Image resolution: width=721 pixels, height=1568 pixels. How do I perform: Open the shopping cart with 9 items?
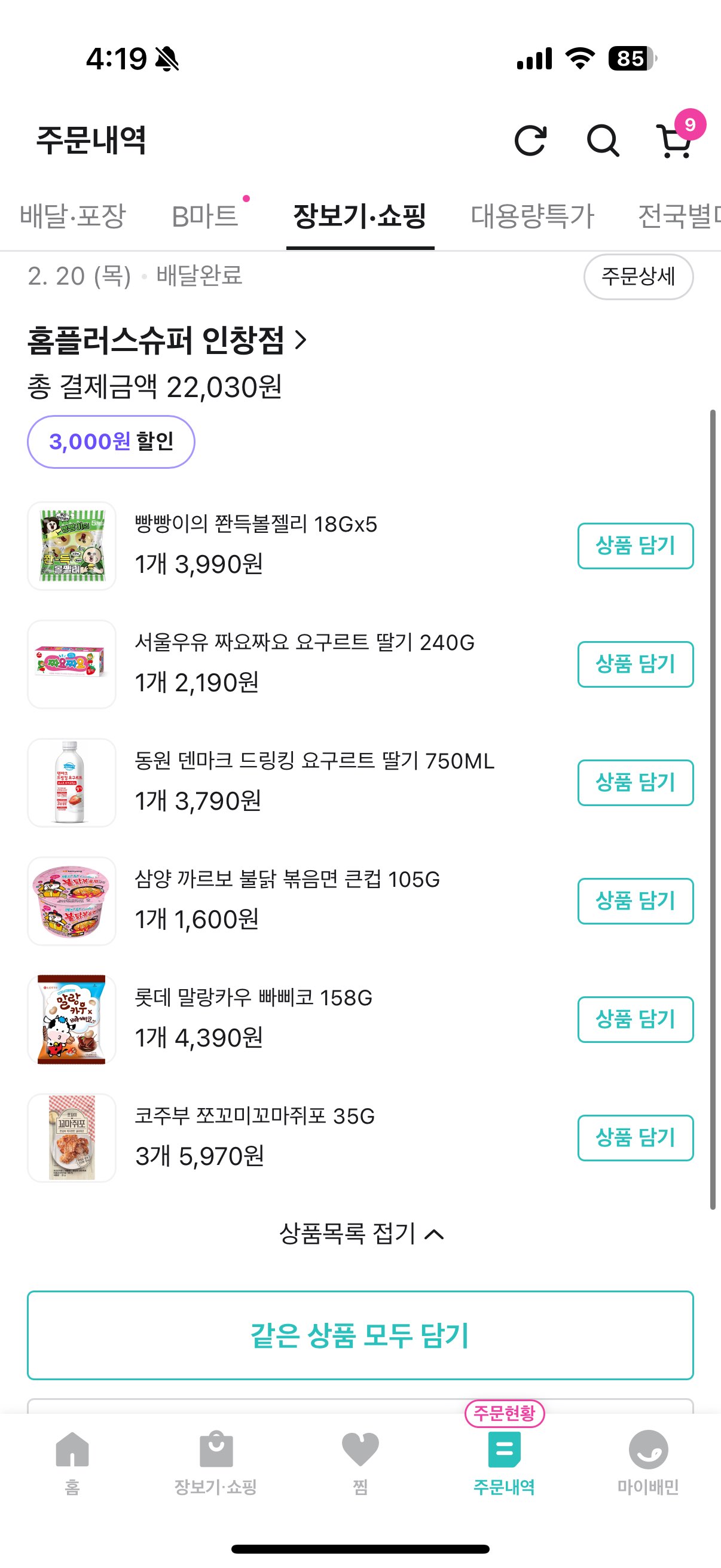click(x=675, y=141)
